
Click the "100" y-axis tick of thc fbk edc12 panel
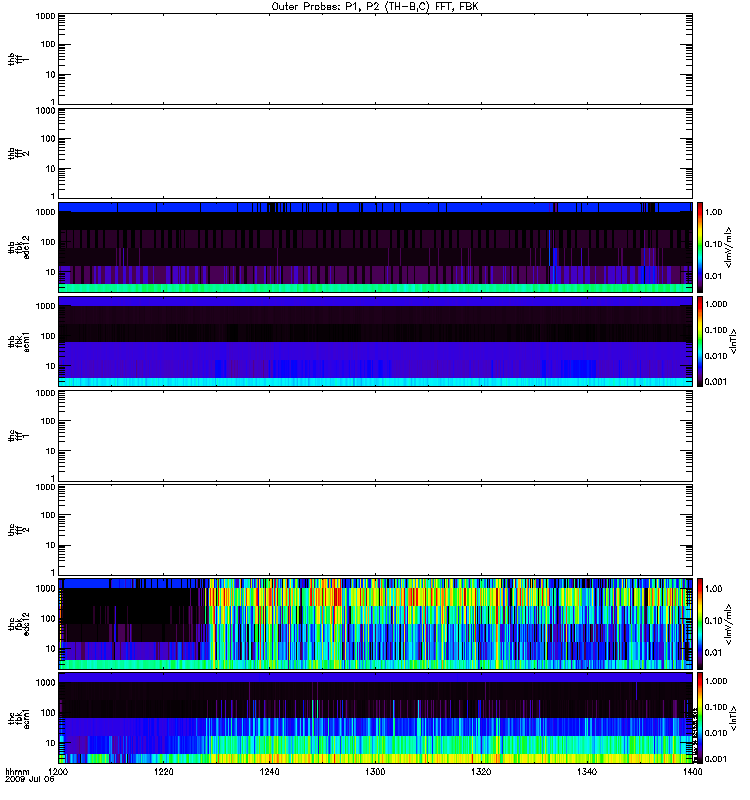click(x=48, y=618)
